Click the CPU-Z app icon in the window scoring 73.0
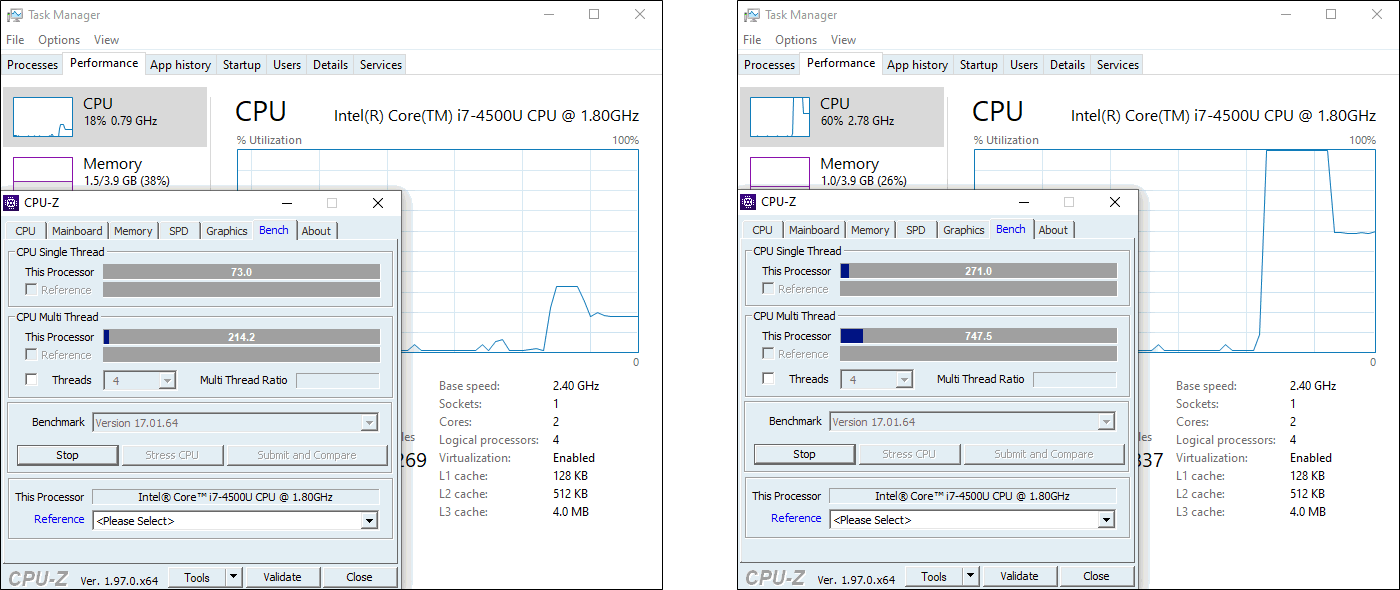 [12, 203]
